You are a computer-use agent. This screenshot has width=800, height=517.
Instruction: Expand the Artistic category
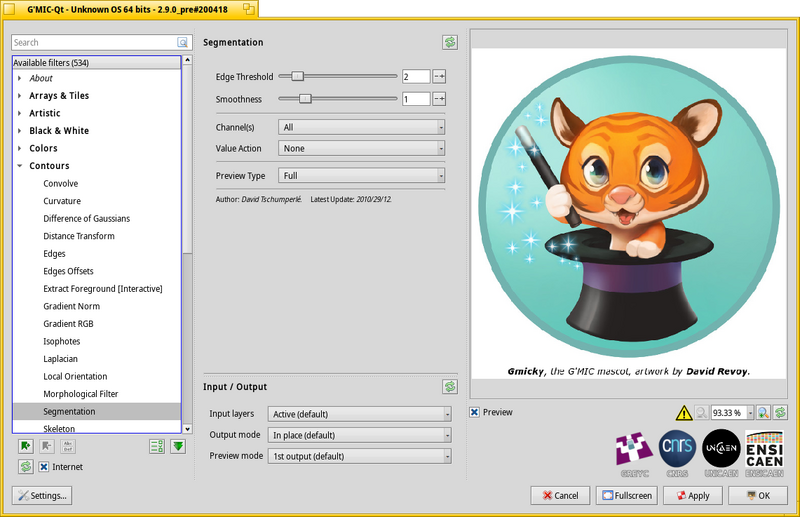pyautogui.click(x=19, y=113)
